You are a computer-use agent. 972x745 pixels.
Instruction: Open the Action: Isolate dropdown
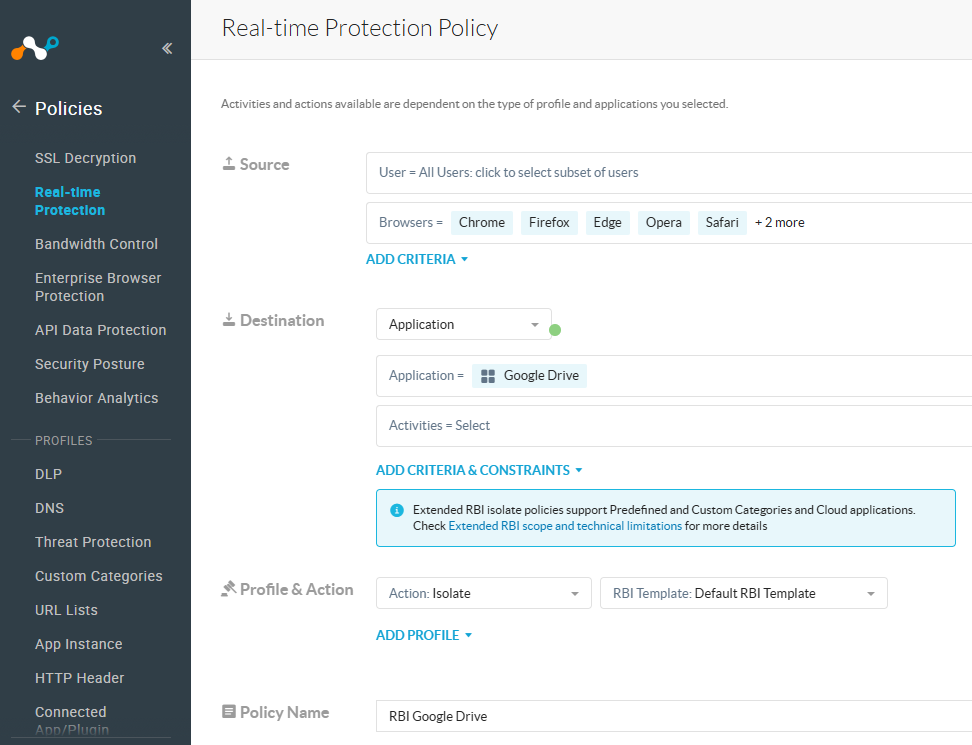(483, 592)
